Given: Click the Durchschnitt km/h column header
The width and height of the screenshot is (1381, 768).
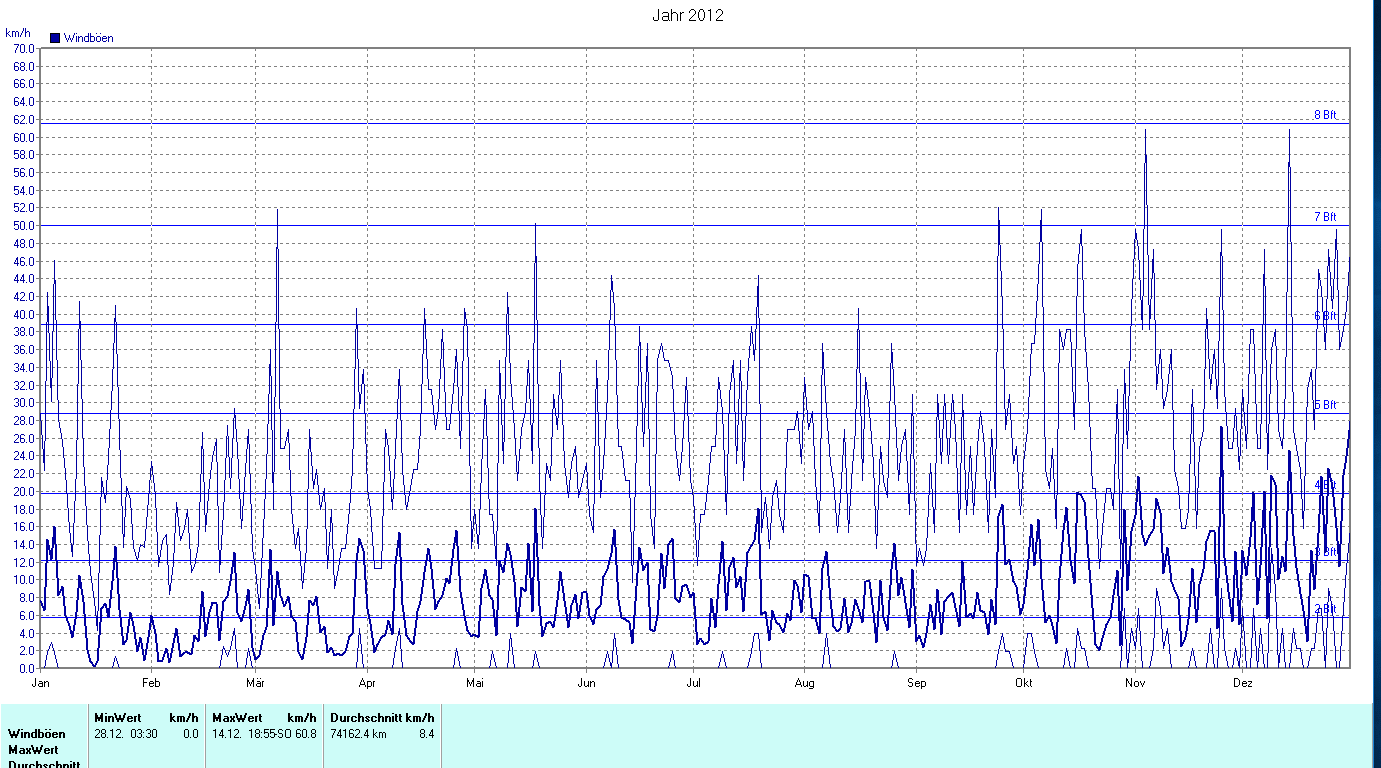Looking at the screenshot, I should (x=383, y=718).
